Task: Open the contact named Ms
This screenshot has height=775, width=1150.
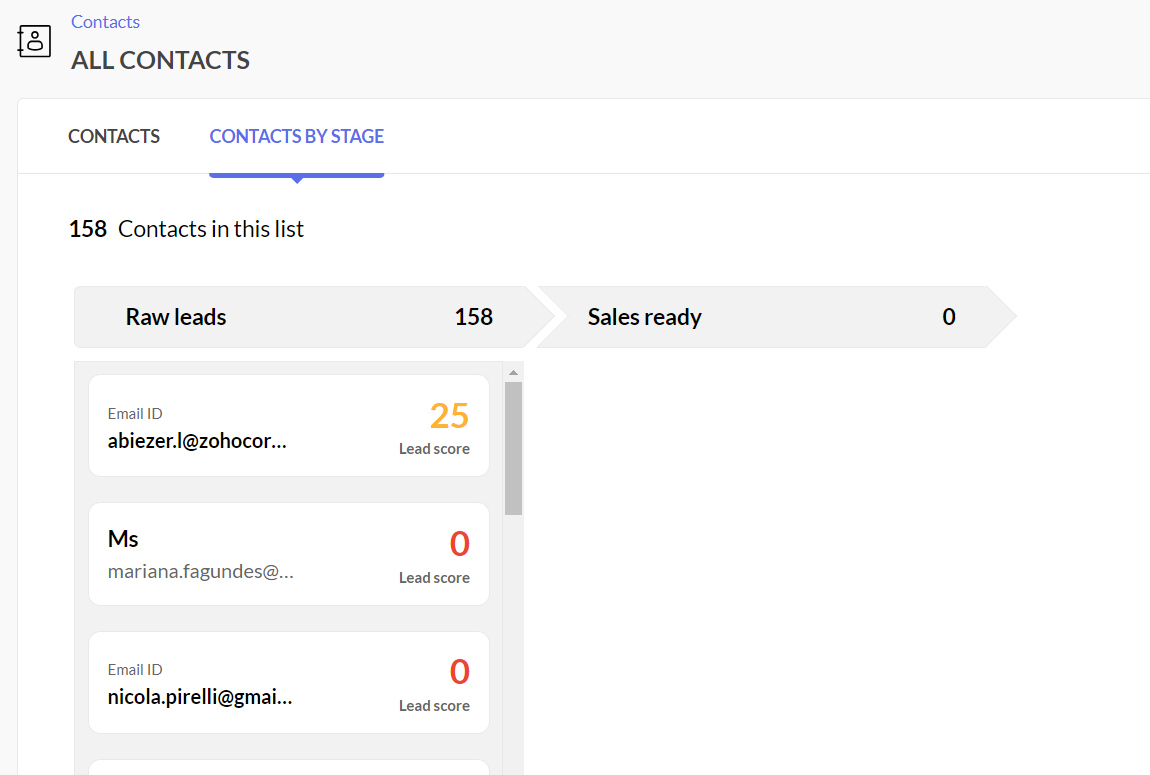Action: tap(123, 539)
